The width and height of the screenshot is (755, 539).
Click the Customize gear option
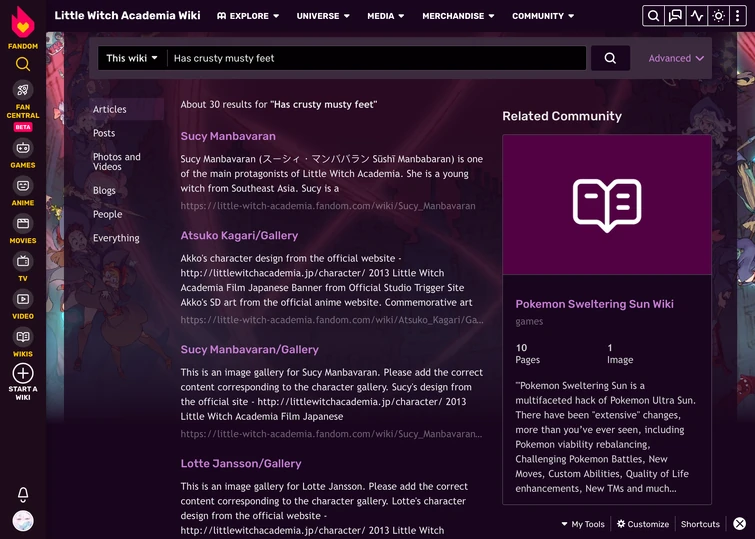643,524
